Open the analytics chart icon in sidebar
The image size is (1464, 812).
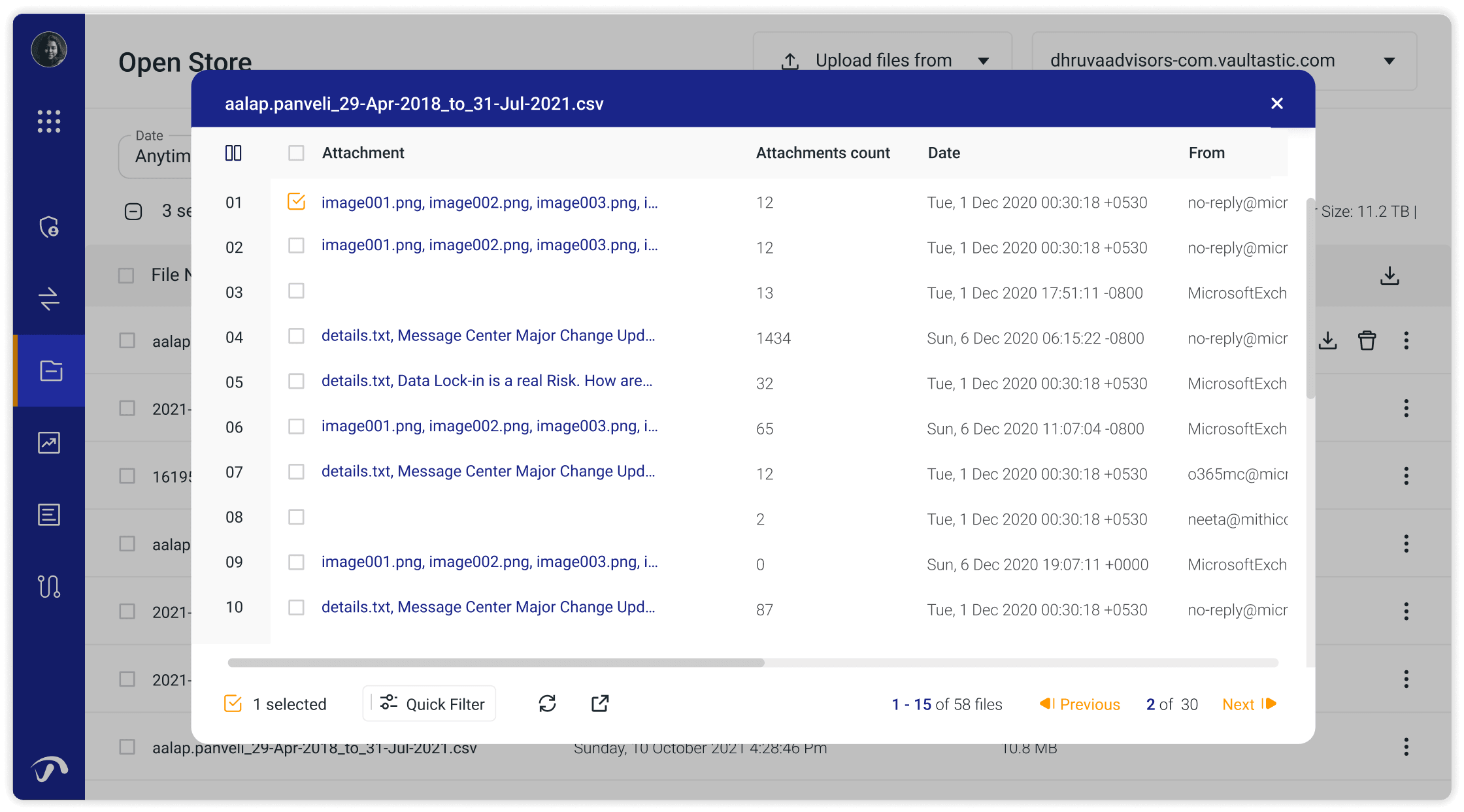[x=49, y=443]
